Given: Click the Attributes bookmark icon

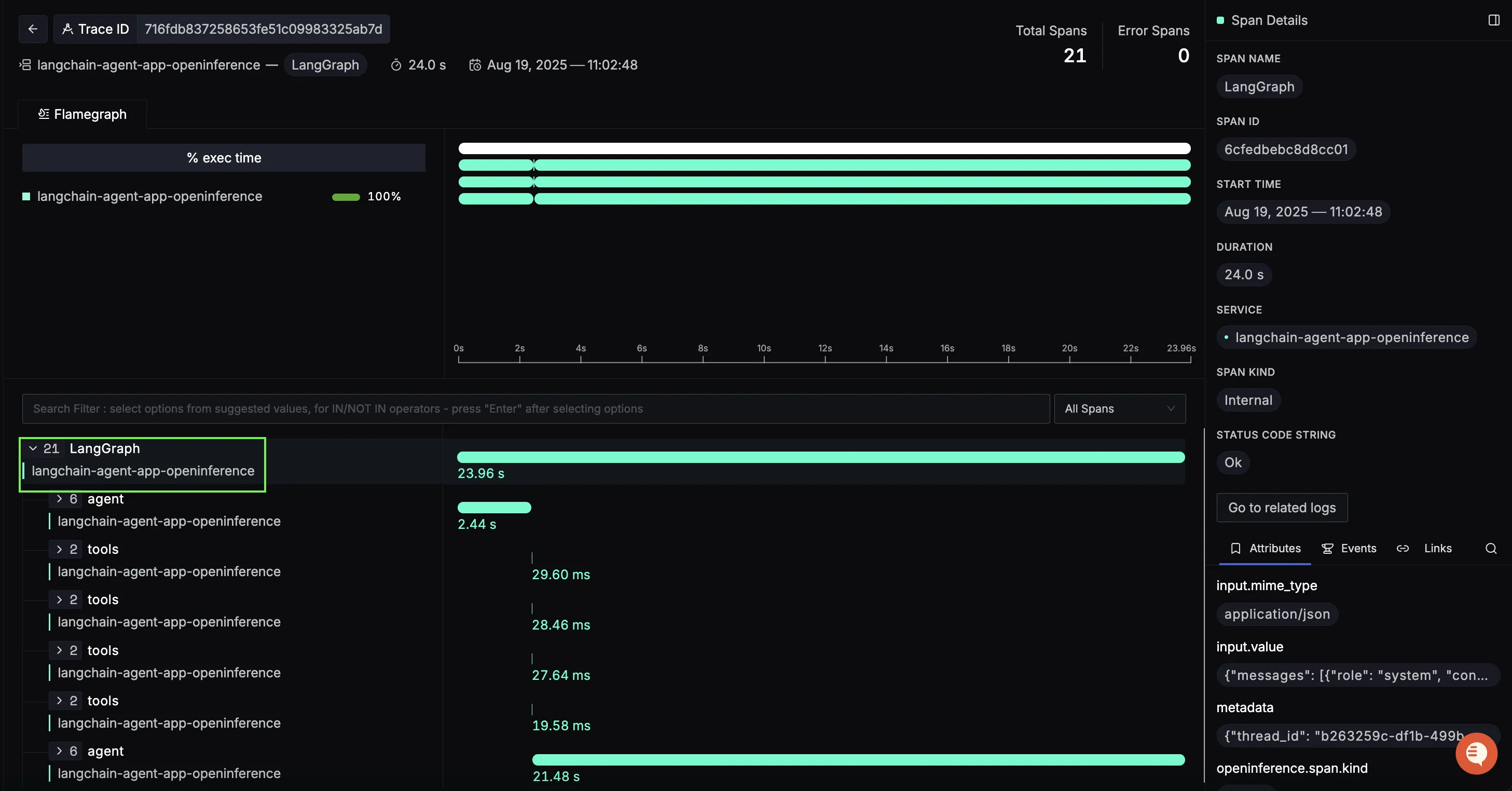Looking at the screenshot, I should pyautogui.click(x=1235, y=548).
